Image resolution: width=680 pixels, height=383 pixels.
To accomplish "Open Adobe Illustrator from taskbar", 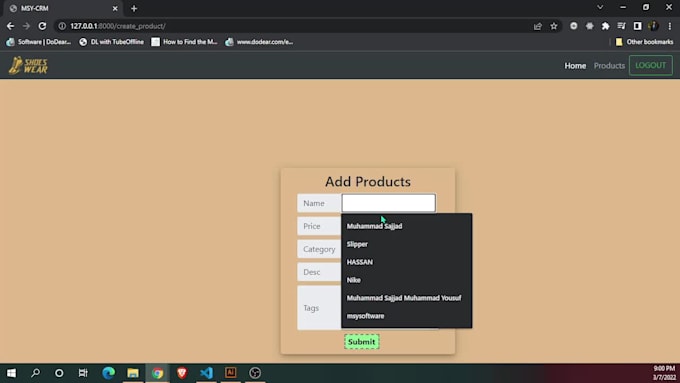I will pos(231,373).
